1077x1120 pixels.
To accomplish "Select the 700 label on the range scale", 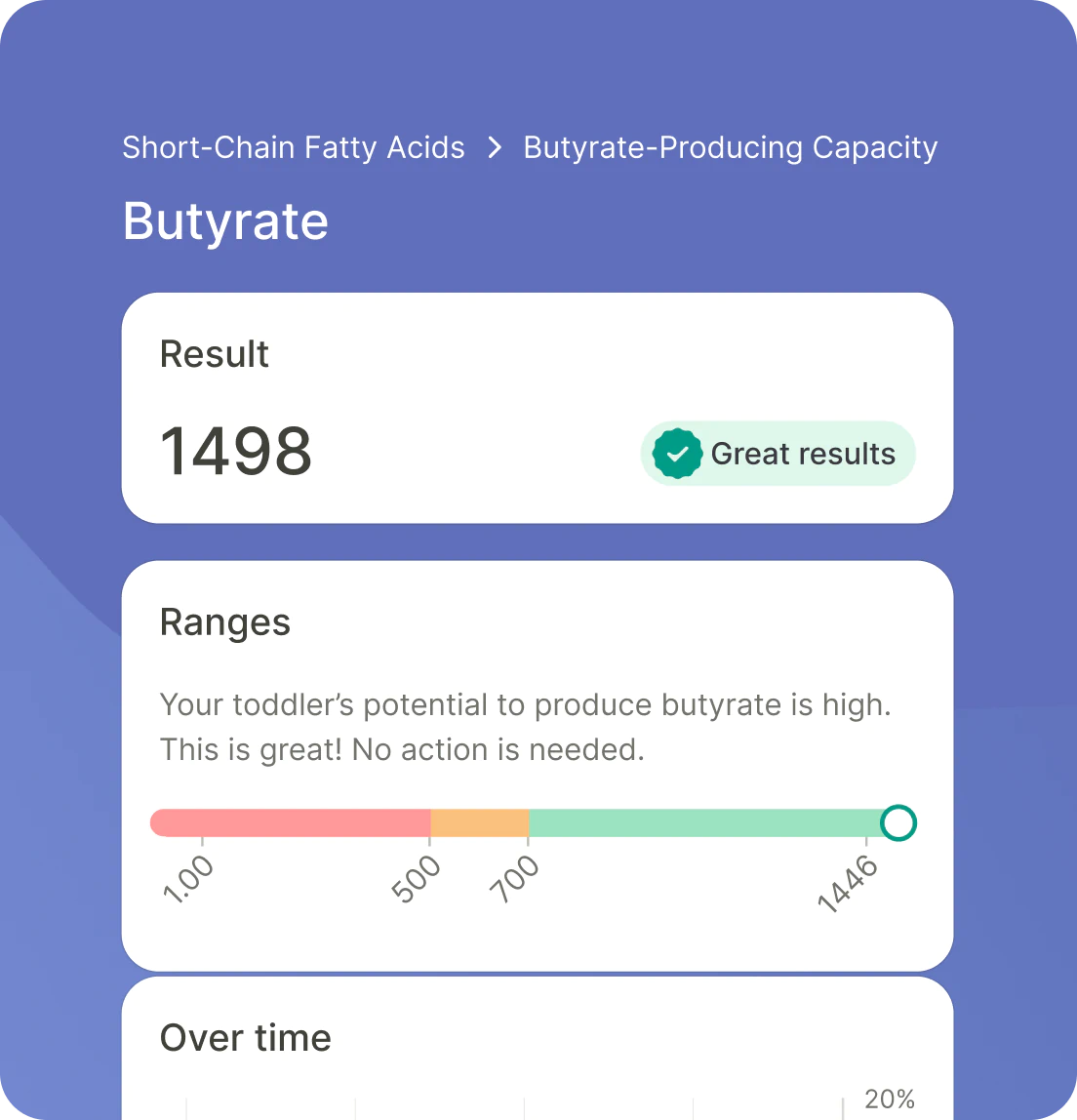I will pyautogui.click(x=512, y=878).
